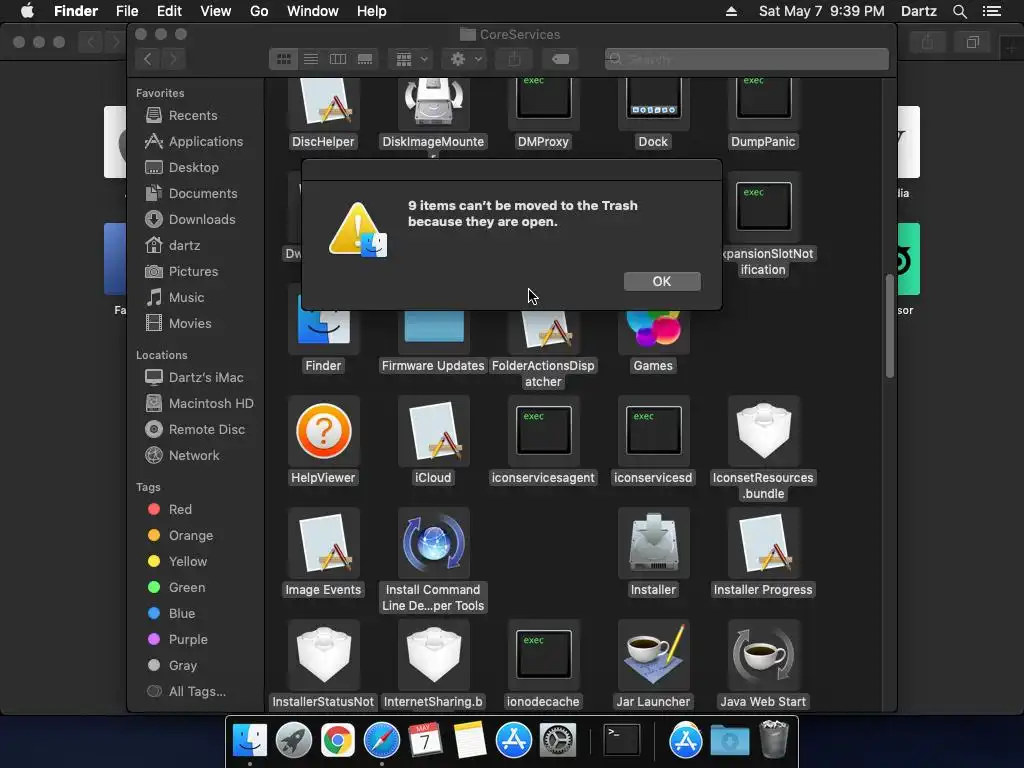1024x768 pixels.
Task: Select the InternetSharing bundle icon
Action: [x=433, y=655]
